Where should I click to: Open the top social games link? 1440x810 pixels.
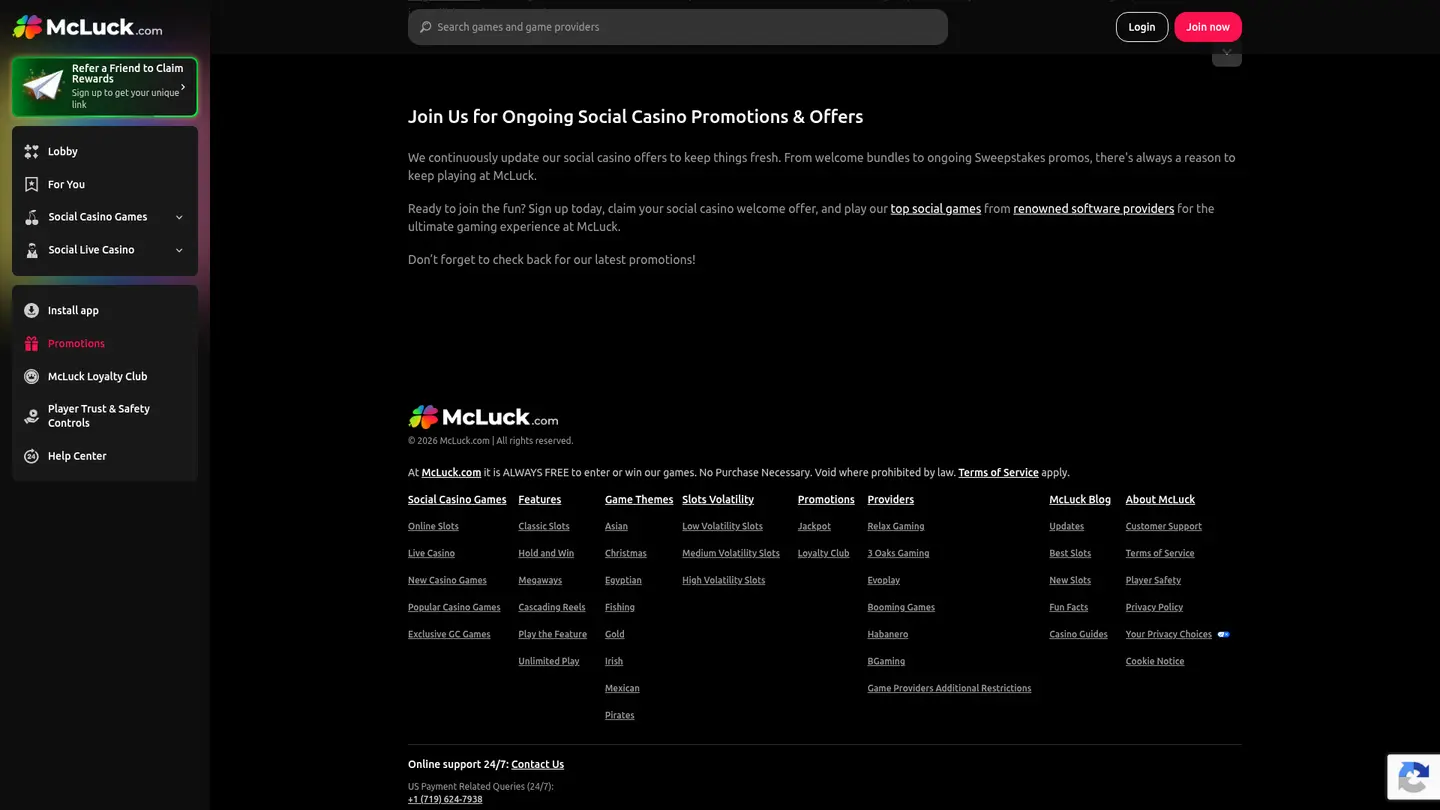(936, 209)
